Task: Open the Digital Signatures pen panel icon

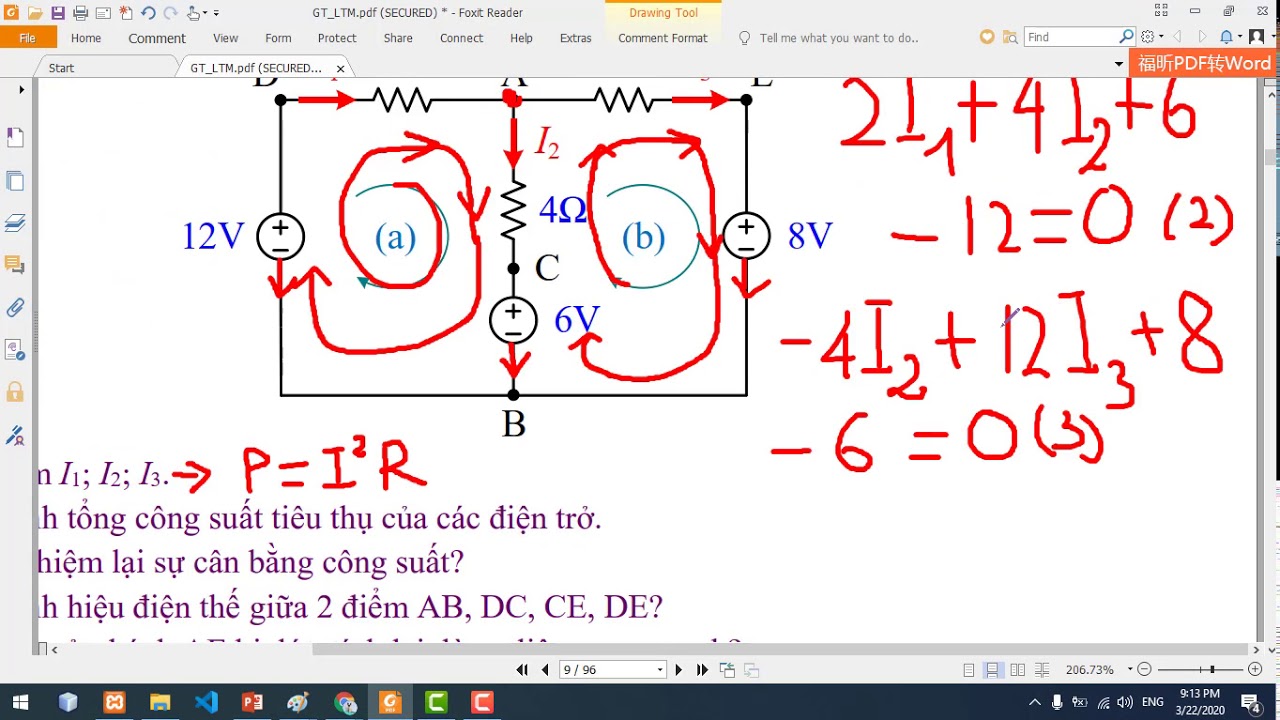Action: pos(15,435)
